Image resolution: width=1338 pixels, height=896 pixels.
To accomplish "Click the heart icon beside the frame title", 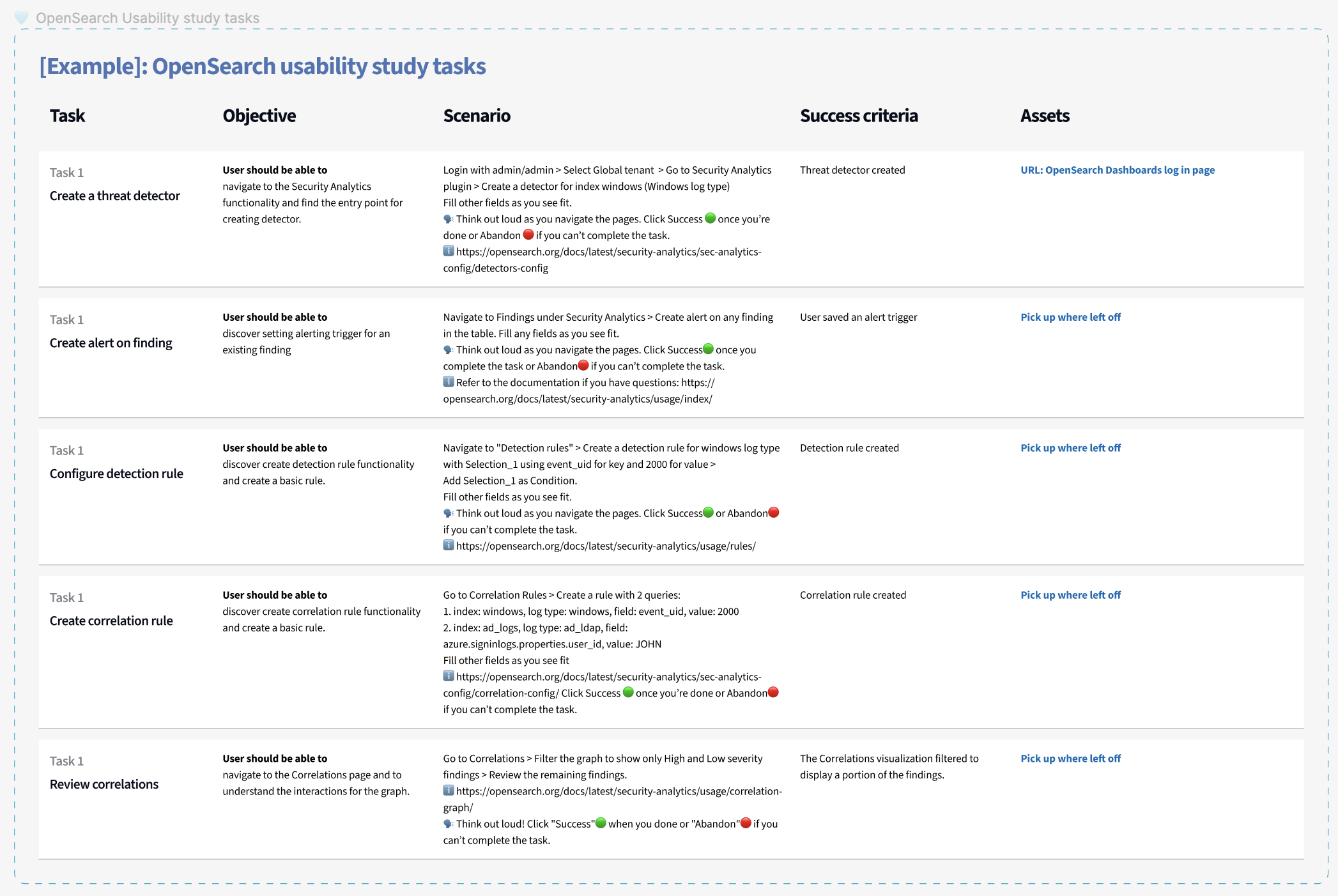I will coord(22,18).
